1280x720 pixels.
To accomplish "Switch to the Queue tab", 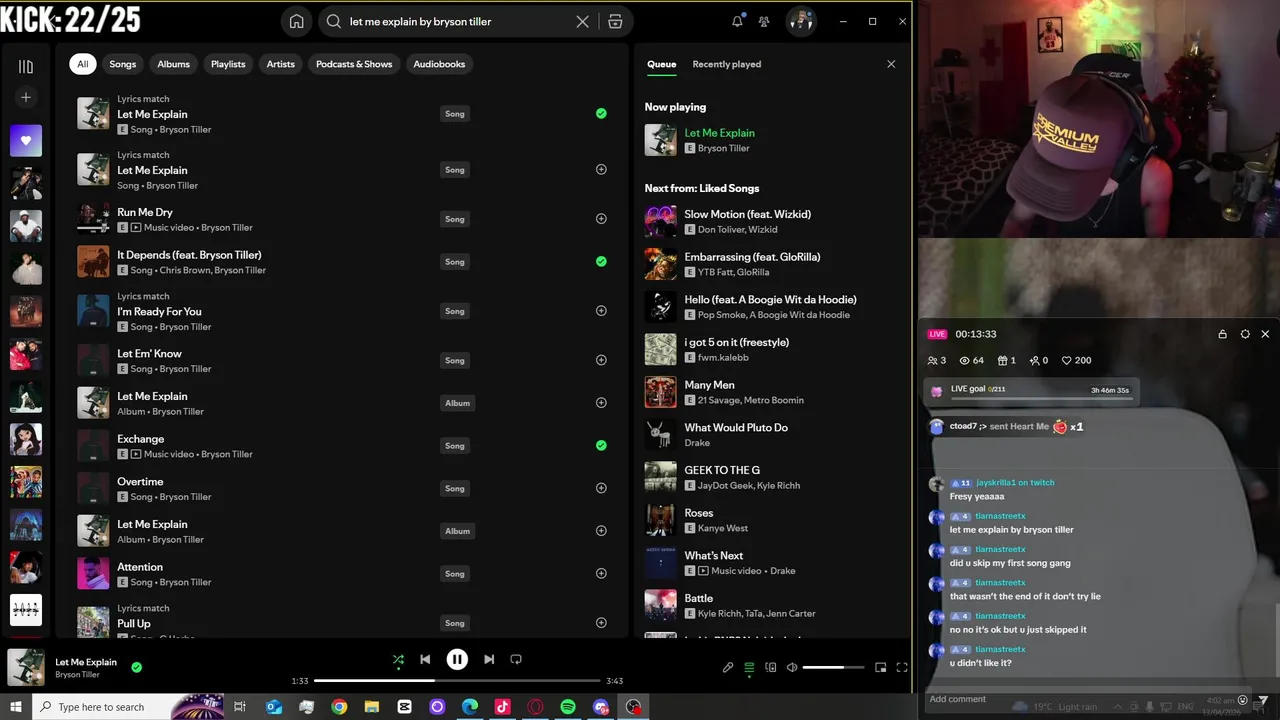I will coord(661,64).
